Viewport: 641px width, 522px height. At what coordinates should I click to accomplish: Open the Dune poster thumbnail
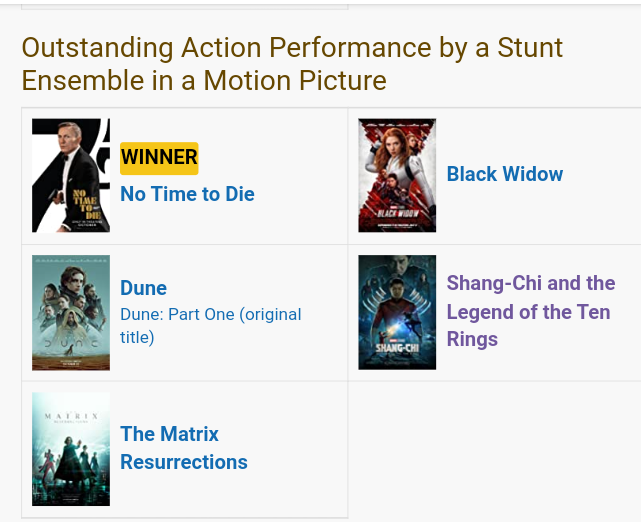pos(70,312)
